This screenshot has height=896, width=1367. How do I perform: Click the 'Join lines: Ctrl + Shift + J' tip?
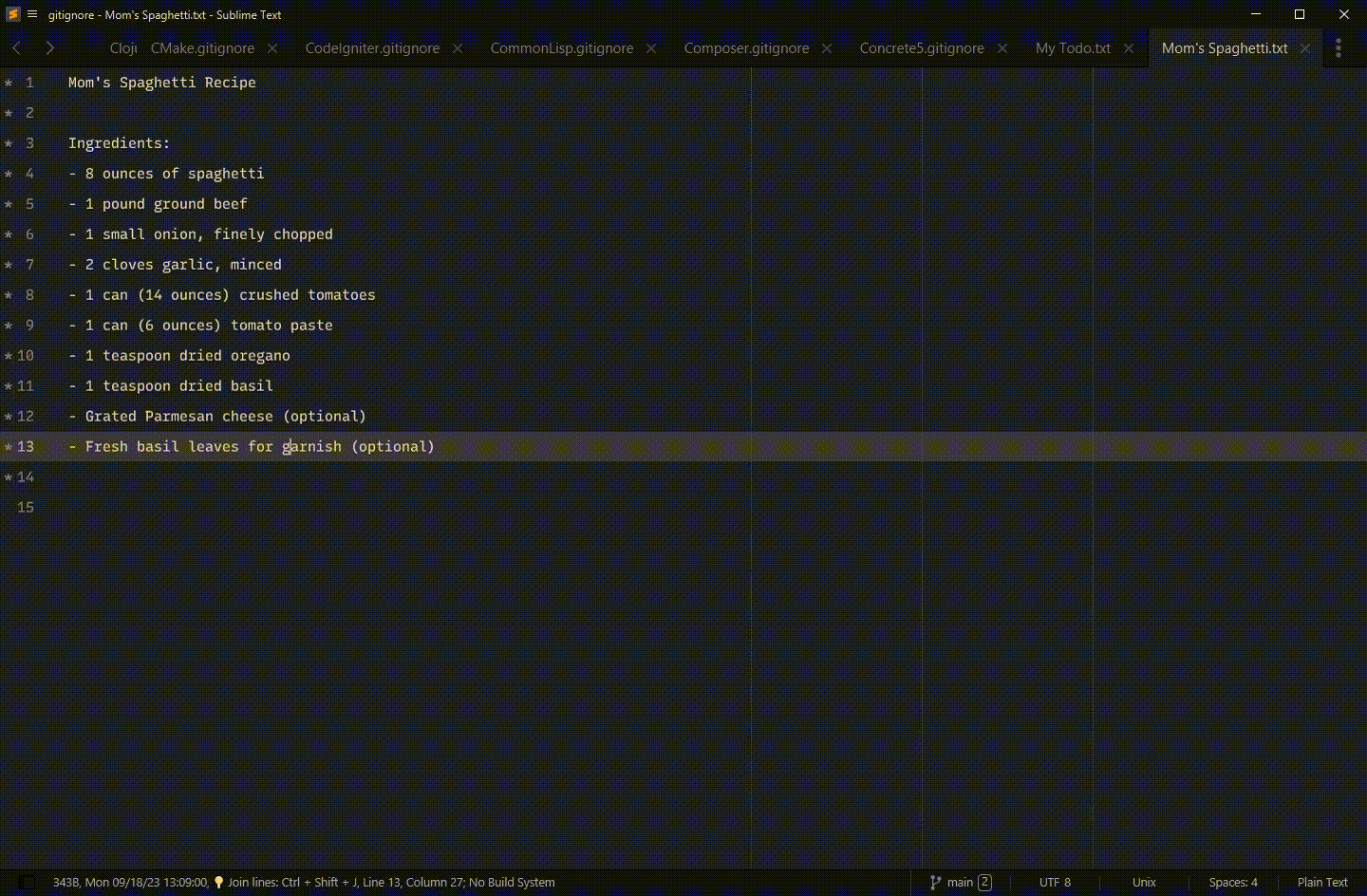pos(291,883)
